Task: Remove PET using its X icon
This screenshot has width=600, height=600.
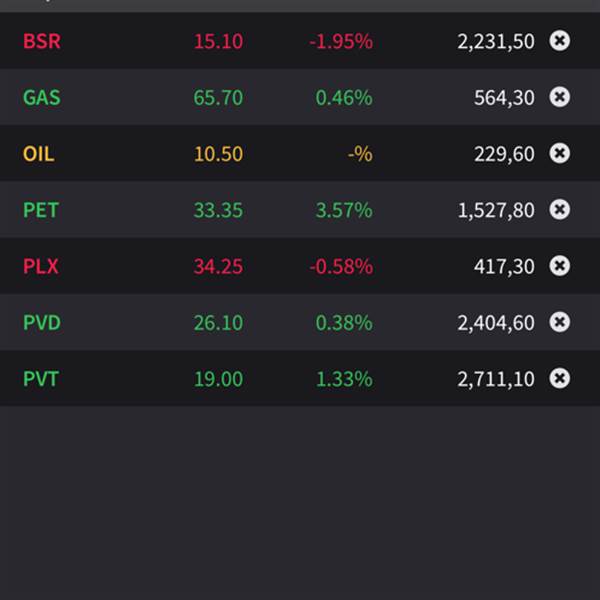Action: [x=560, y=210]
